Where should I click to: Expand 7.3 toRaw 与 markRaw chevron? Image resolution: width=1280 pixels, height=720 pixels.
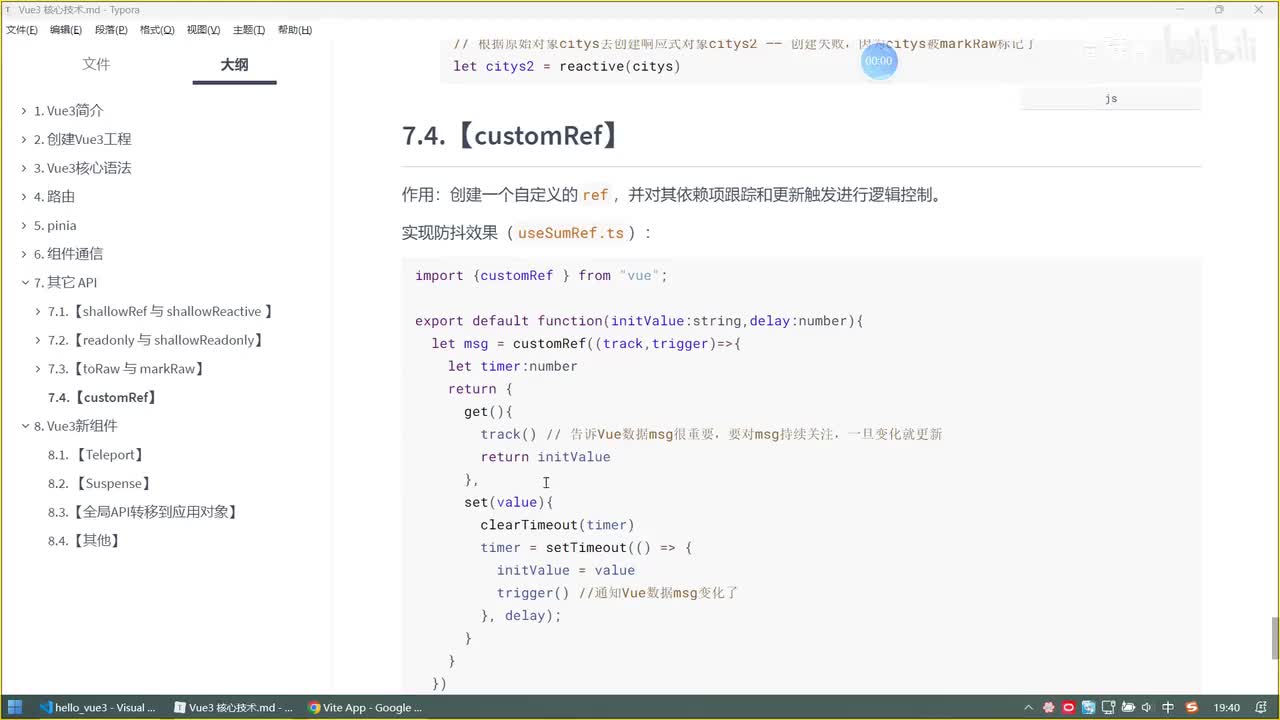(x=38, y=369)
